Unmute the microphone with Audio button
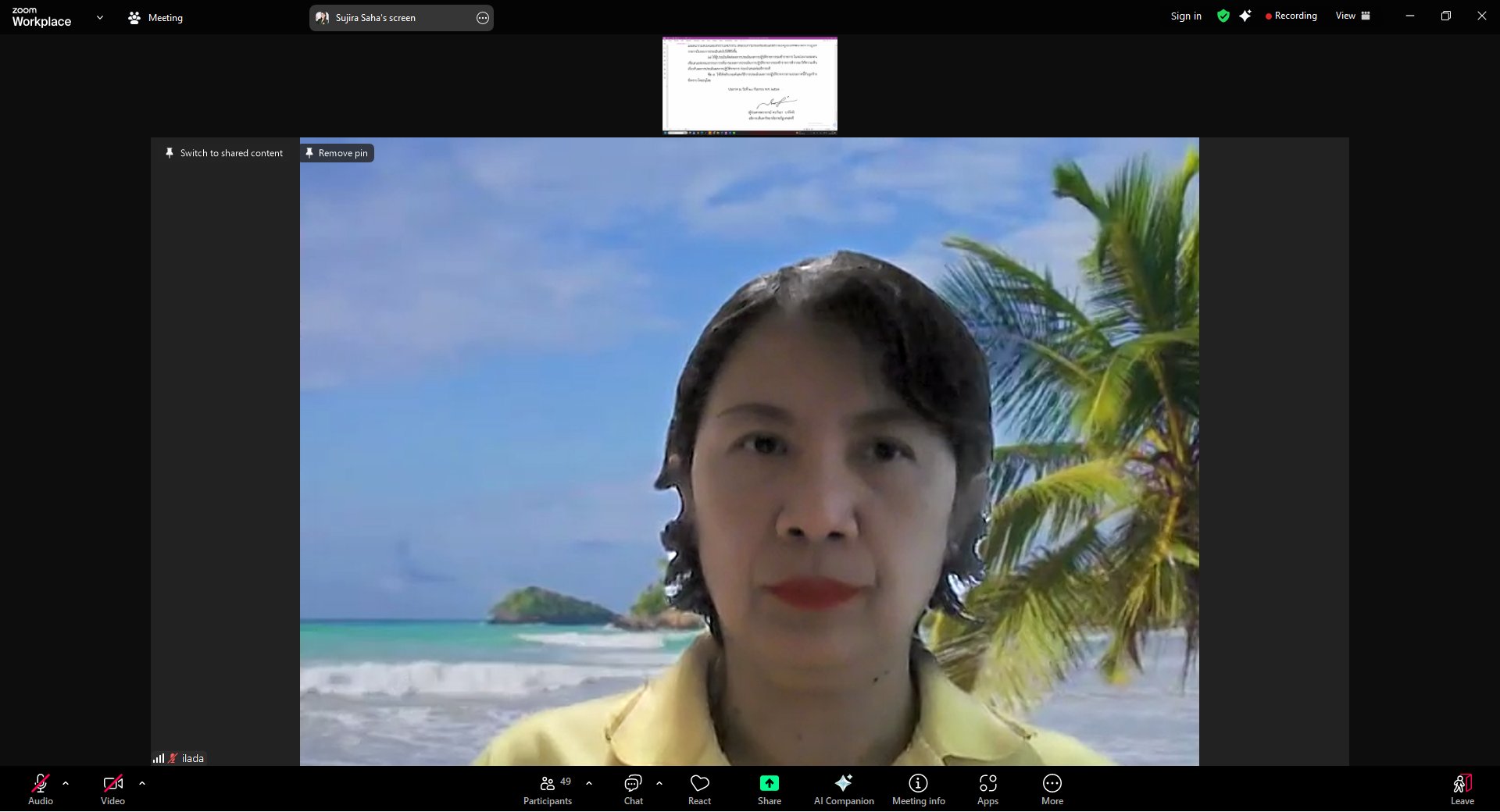 point(41,789)
